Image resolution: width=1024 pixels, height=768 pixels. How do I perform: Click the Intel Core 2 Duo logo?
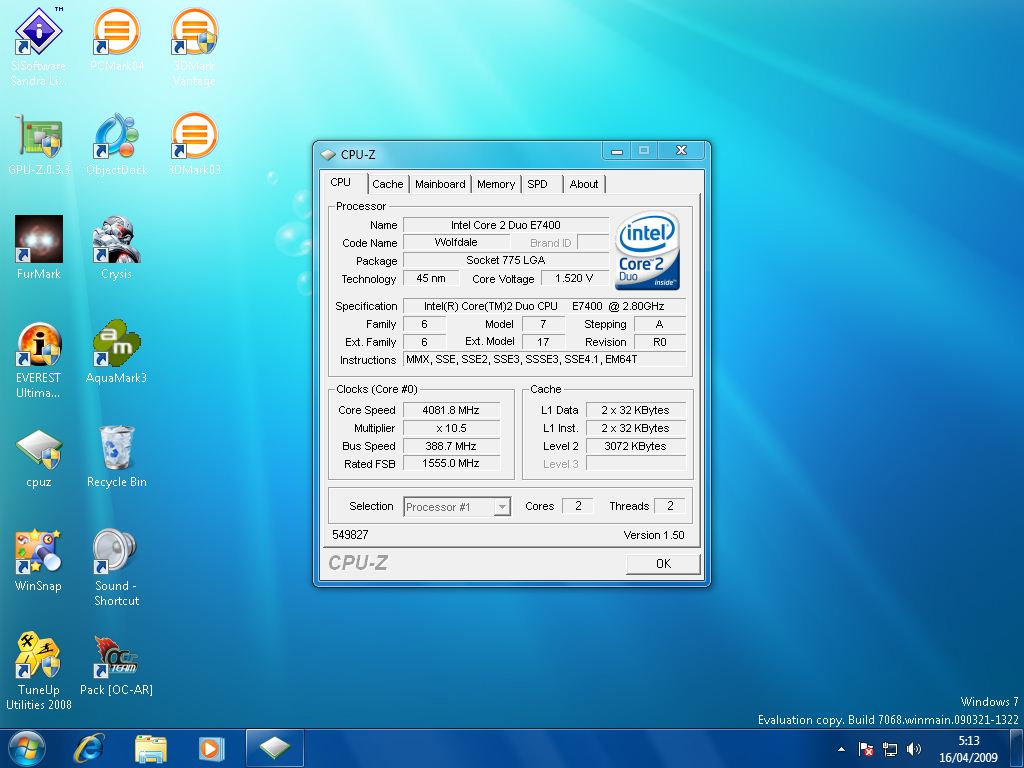pos(647,250)
